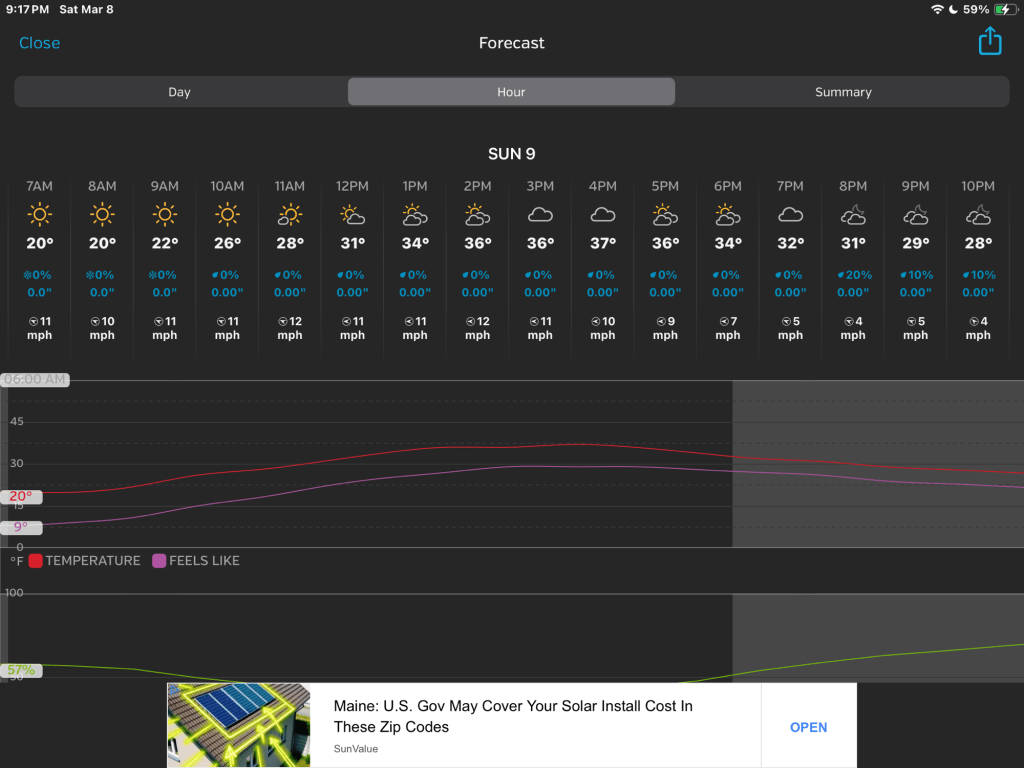Close the Forecast view

(39, 43)
